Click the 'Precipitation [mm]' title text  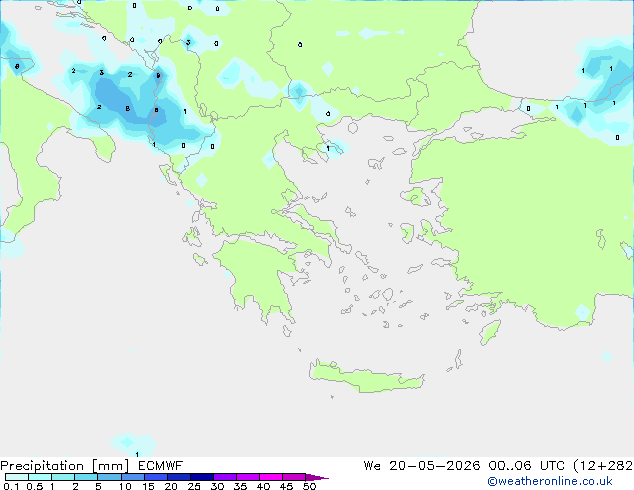(x=65, y=466)
